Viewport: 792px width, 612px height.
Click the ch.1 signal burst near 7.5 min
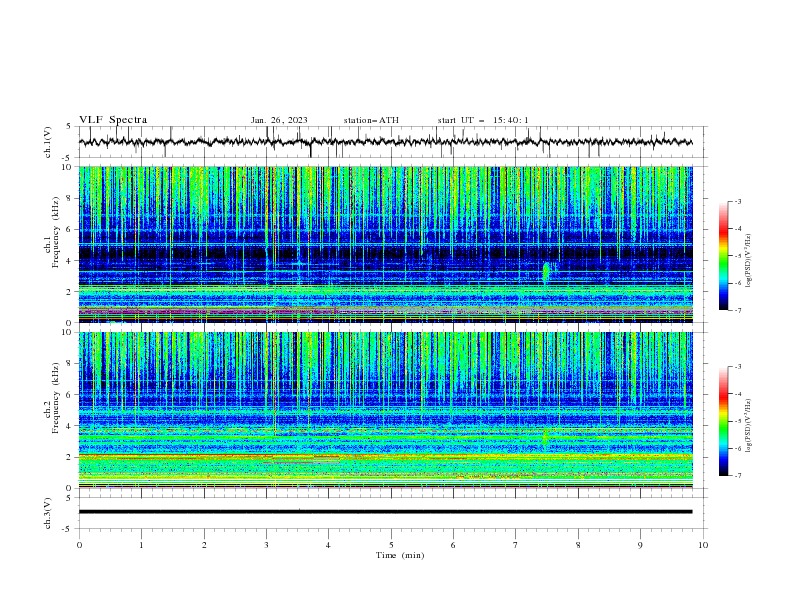(x=546, y=273)
